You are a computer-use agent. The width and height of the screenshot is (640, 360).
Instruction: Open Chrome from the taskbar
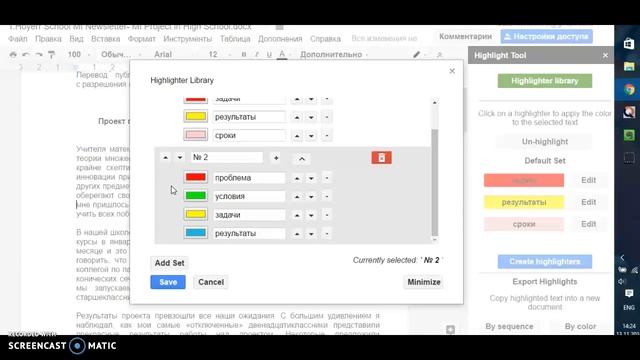click(x=629, y=89)
